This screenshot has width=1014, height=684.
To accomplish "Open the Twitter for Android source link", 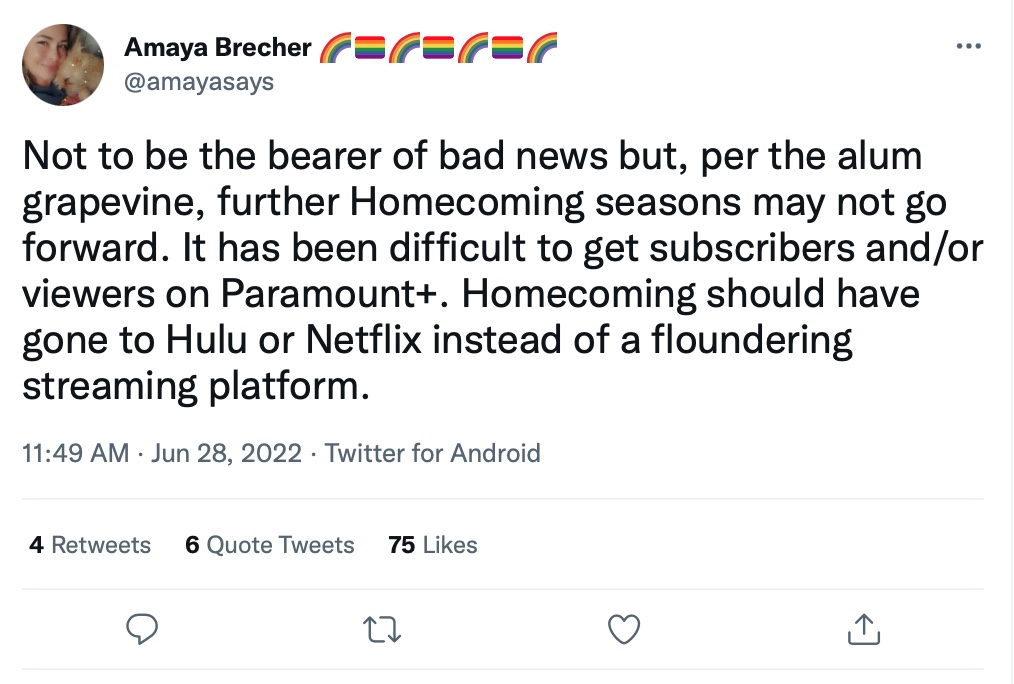I will [432, 453].
